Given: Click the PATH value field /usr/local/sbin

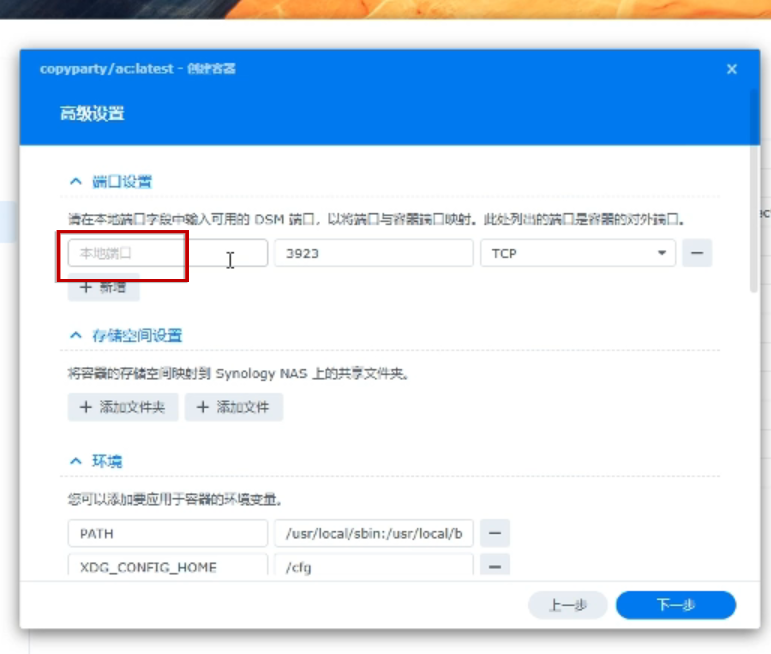Looking at the screenshot, I should [x=373, y=534].
